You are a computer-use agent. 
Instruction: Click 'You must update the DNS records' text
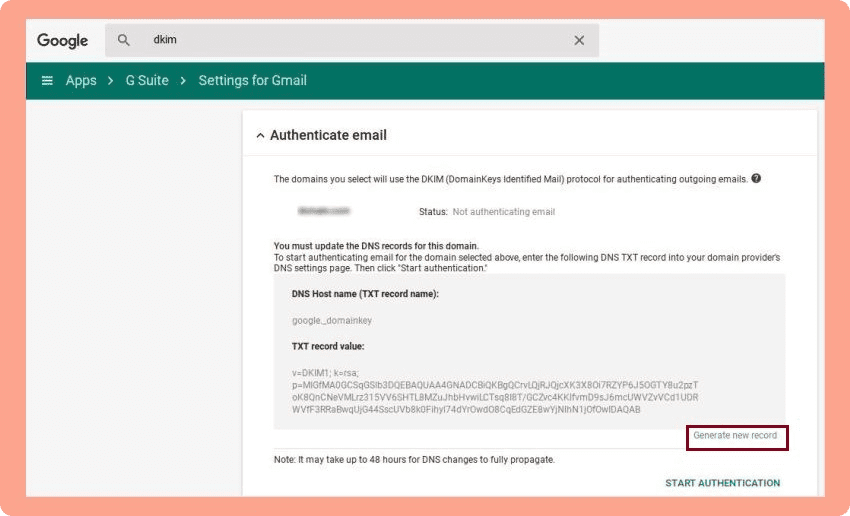point(376,246)
